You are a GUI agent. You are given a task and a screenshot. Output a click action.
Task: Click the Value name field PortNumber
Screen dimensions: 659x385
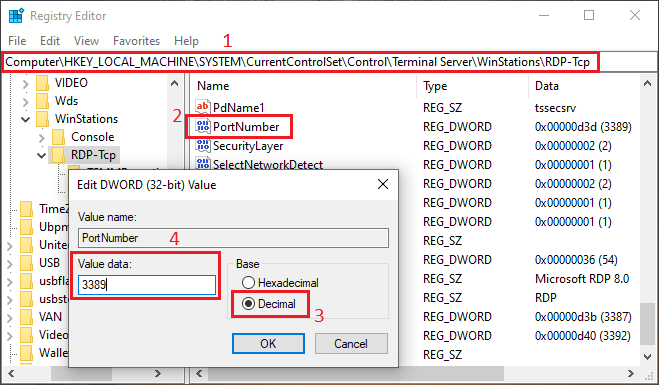[x=233, y=238]
